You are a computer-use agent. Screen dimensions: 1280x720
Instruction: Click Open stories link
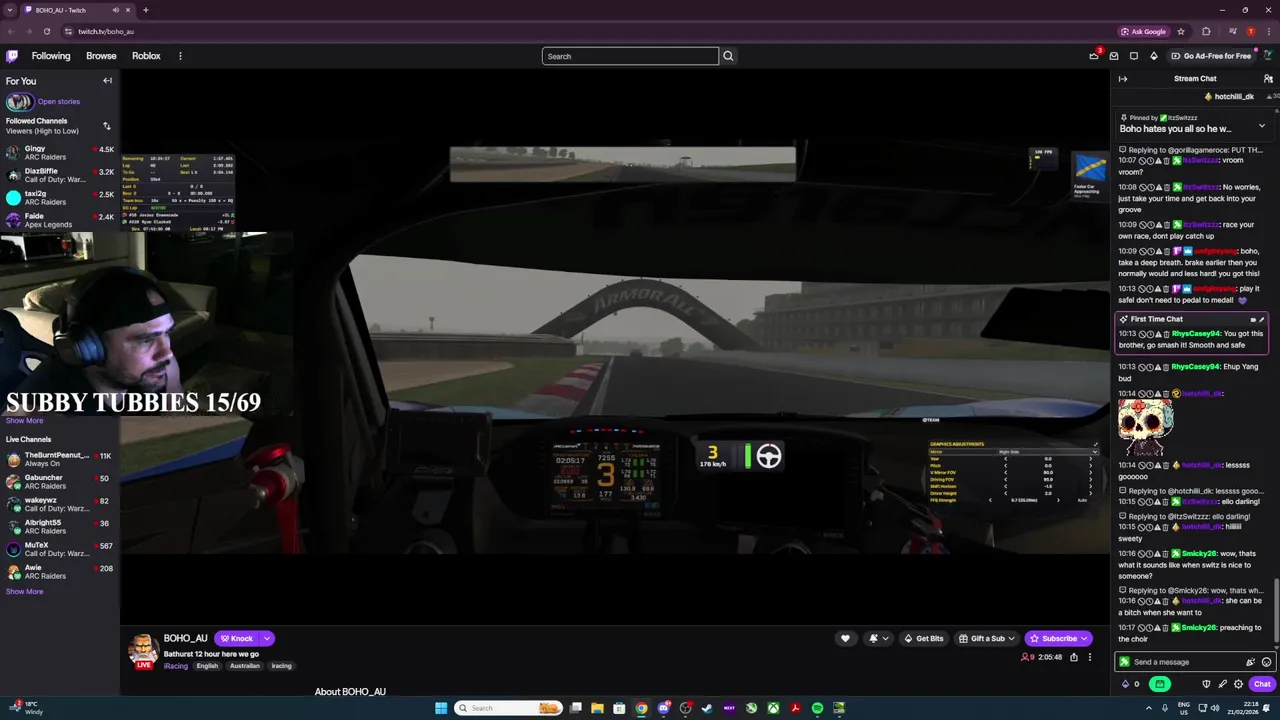pos(59,101)
